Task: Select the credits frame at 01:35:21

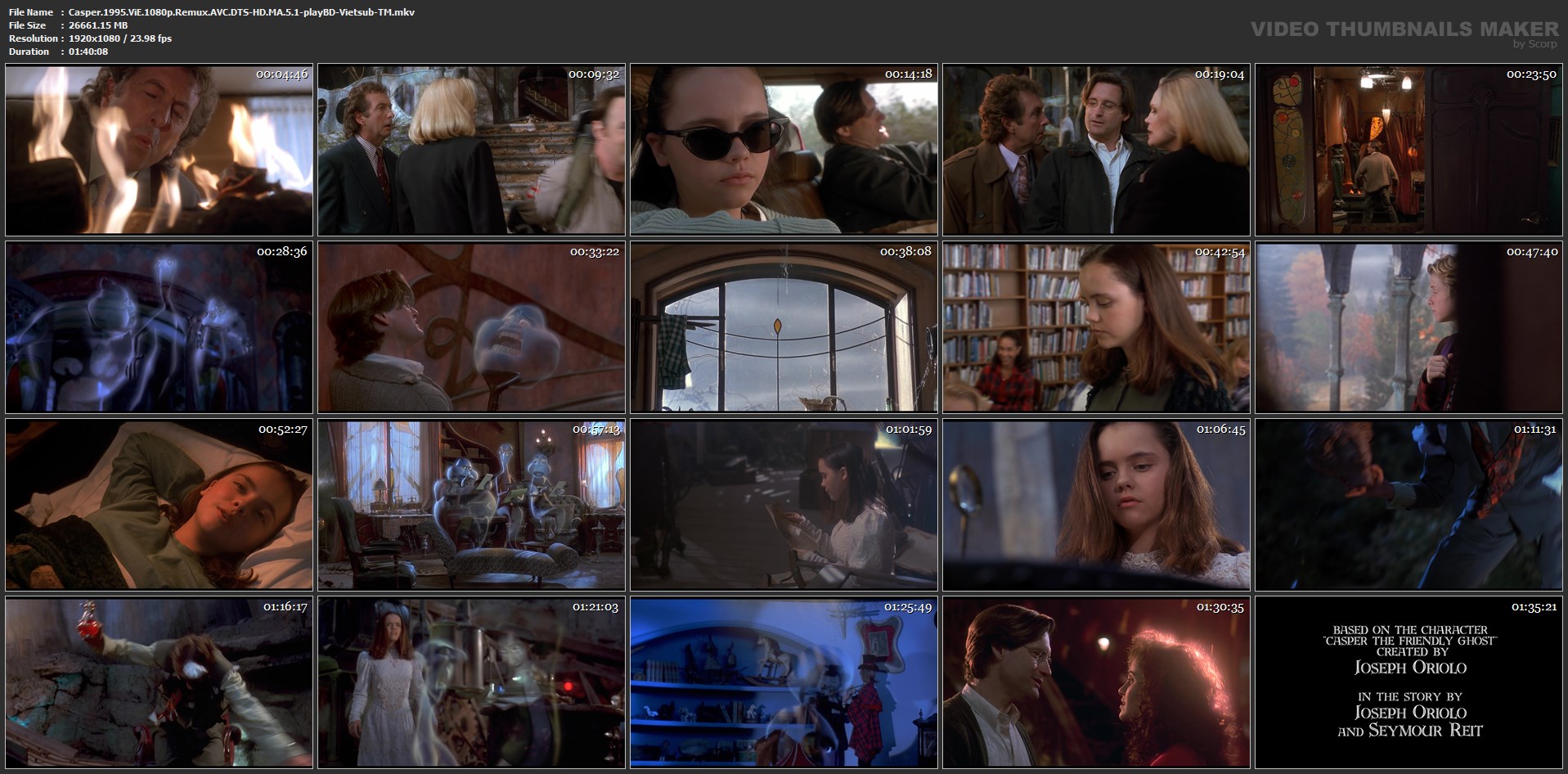Action: click(1409, 682)
